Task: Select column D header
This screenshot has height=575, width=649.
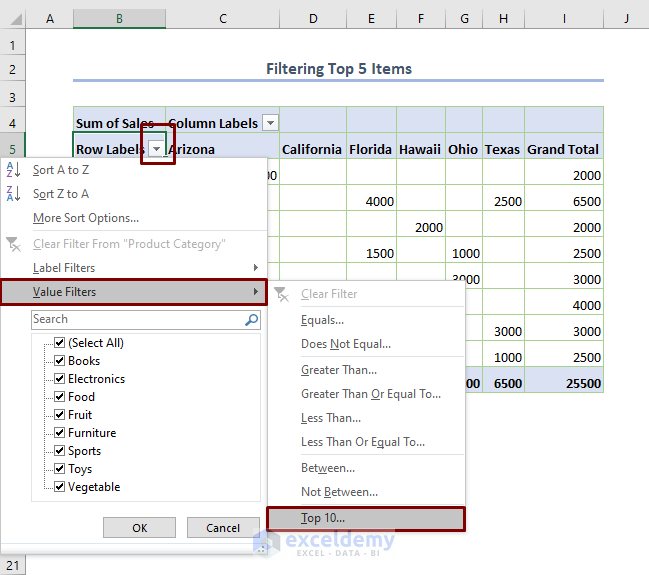Action: click(313, 19)
